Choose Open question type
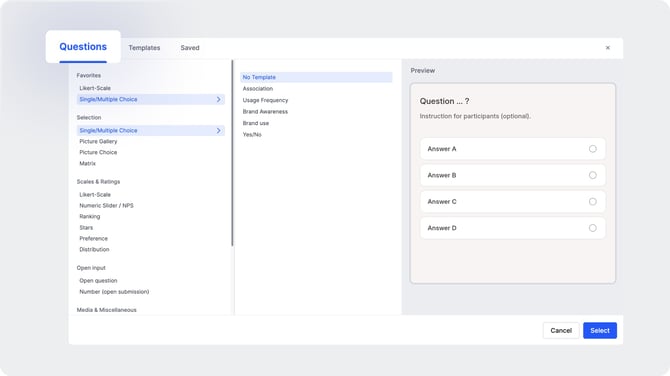 pyautogui.click(x=98, y=281)
